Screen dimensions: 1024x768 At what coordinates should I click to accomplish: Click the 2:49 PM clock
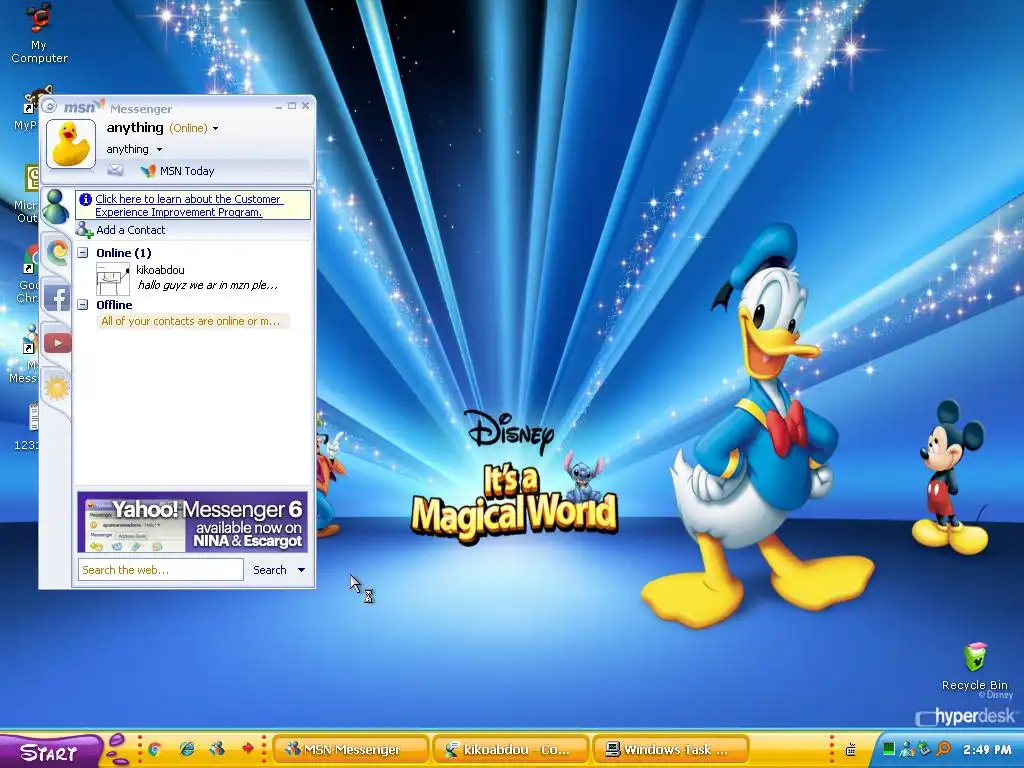(987, 750)
